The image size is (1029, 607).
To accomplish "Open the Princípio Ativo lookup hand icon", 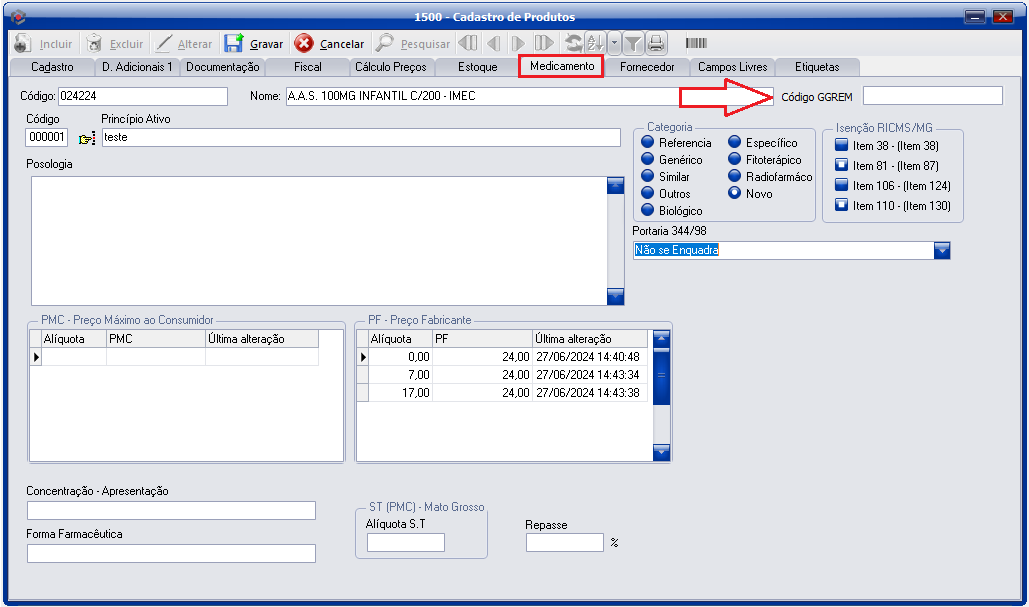I will point(87,138).
